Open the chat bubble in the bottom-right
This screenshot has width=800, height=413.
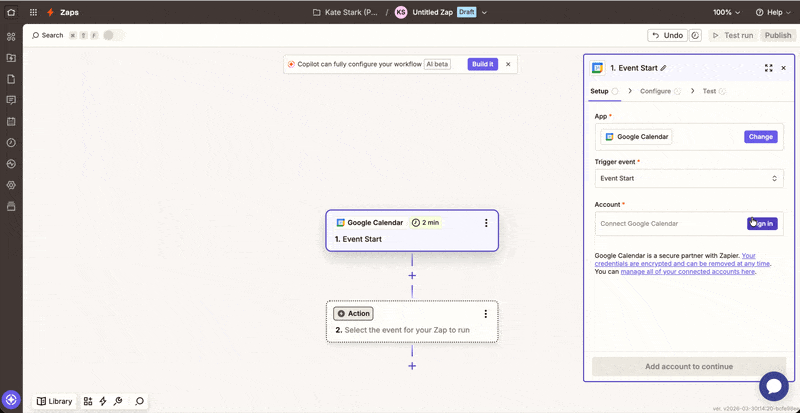[774, 387]
